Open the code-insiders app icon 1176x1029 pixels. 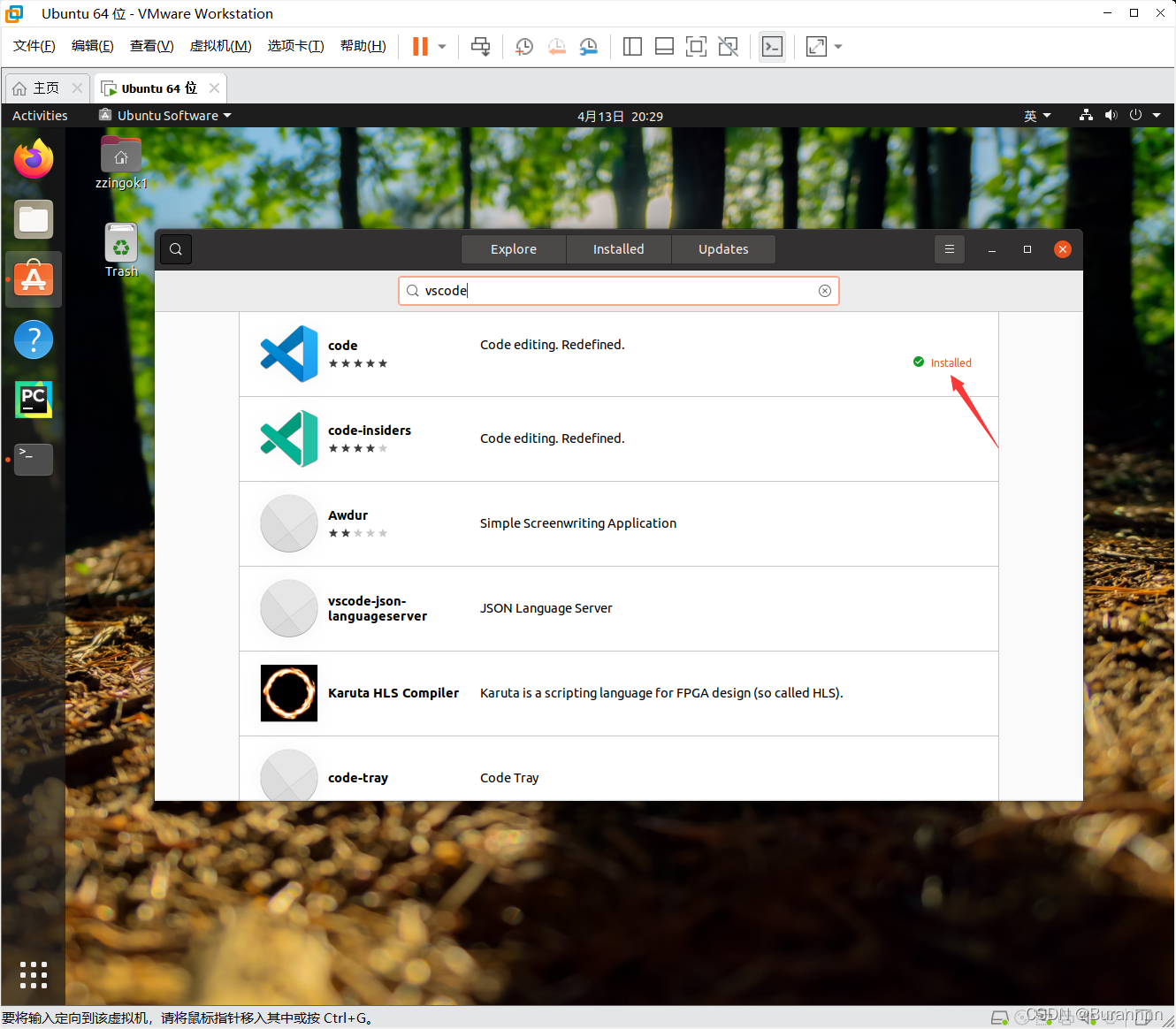pos(289,438)
